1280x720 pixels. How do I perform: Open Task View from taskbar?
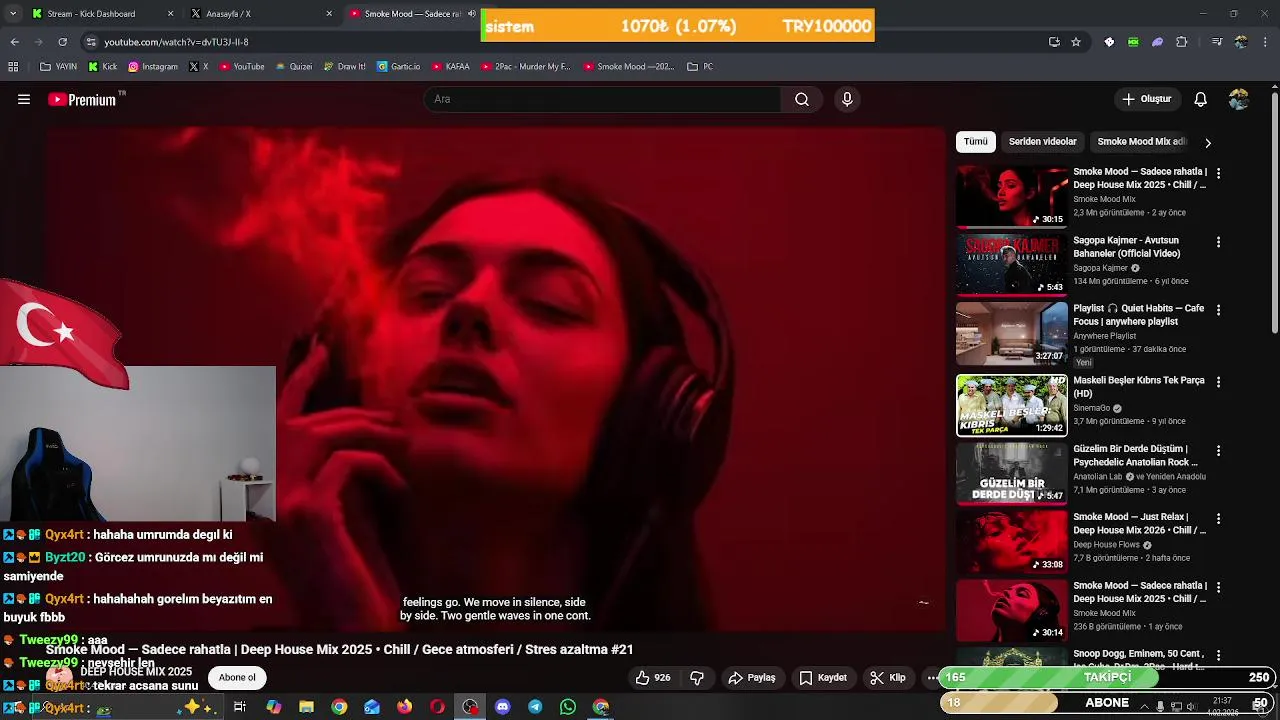(x=240, y=707)
